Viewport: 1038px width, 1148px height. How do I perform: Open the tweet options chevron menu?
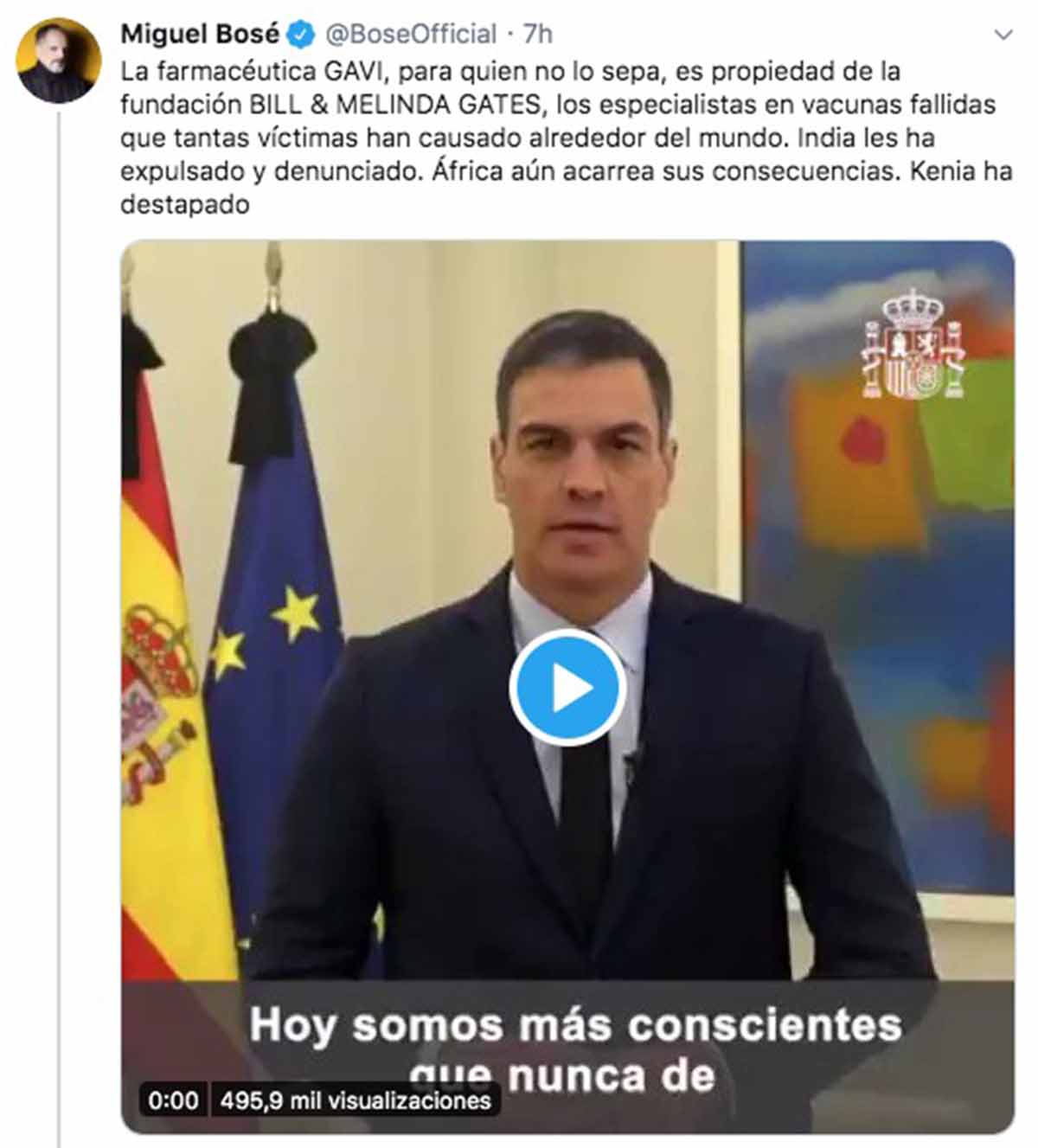(1003, 35)
